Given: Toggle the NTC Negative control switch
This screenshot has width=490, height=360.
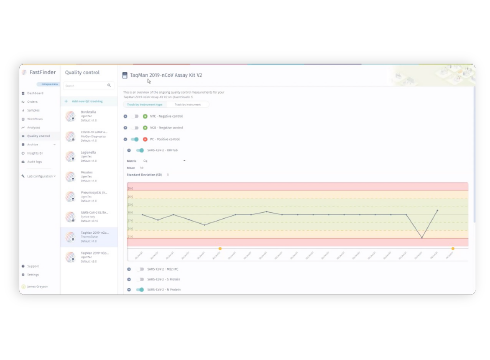Looking at the screenshot, I should (135, 116).
